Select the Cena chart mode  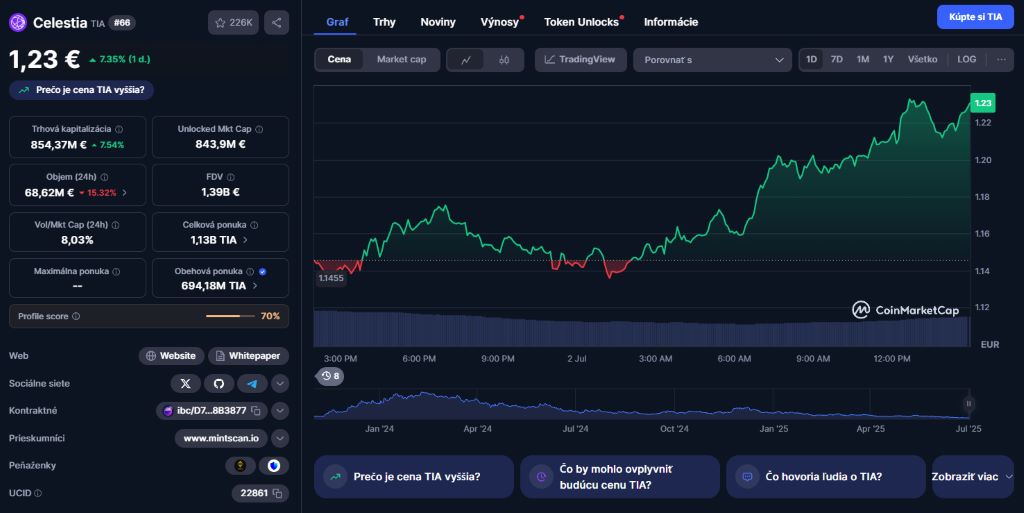coord(339,59)
